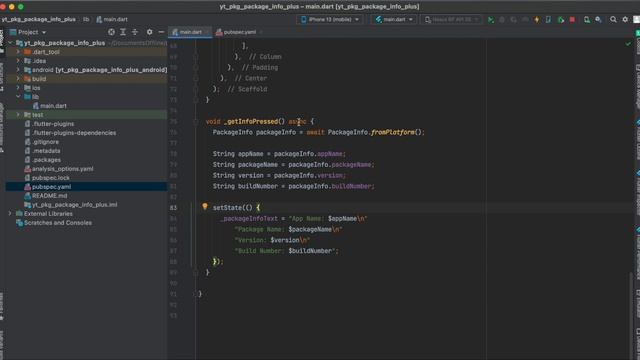Select Scratches and Consoles node

click(58, 222)
